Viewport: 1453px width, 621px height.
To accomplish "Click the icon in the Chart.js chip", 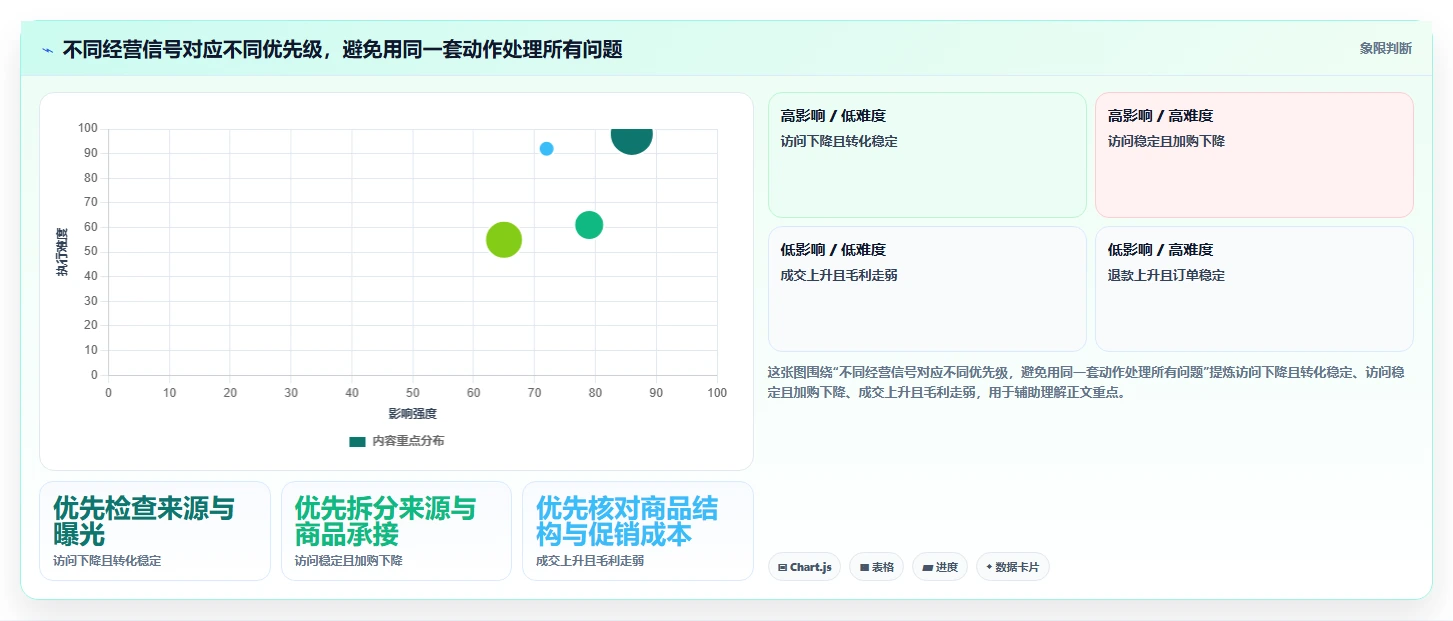I will [782, 567].
